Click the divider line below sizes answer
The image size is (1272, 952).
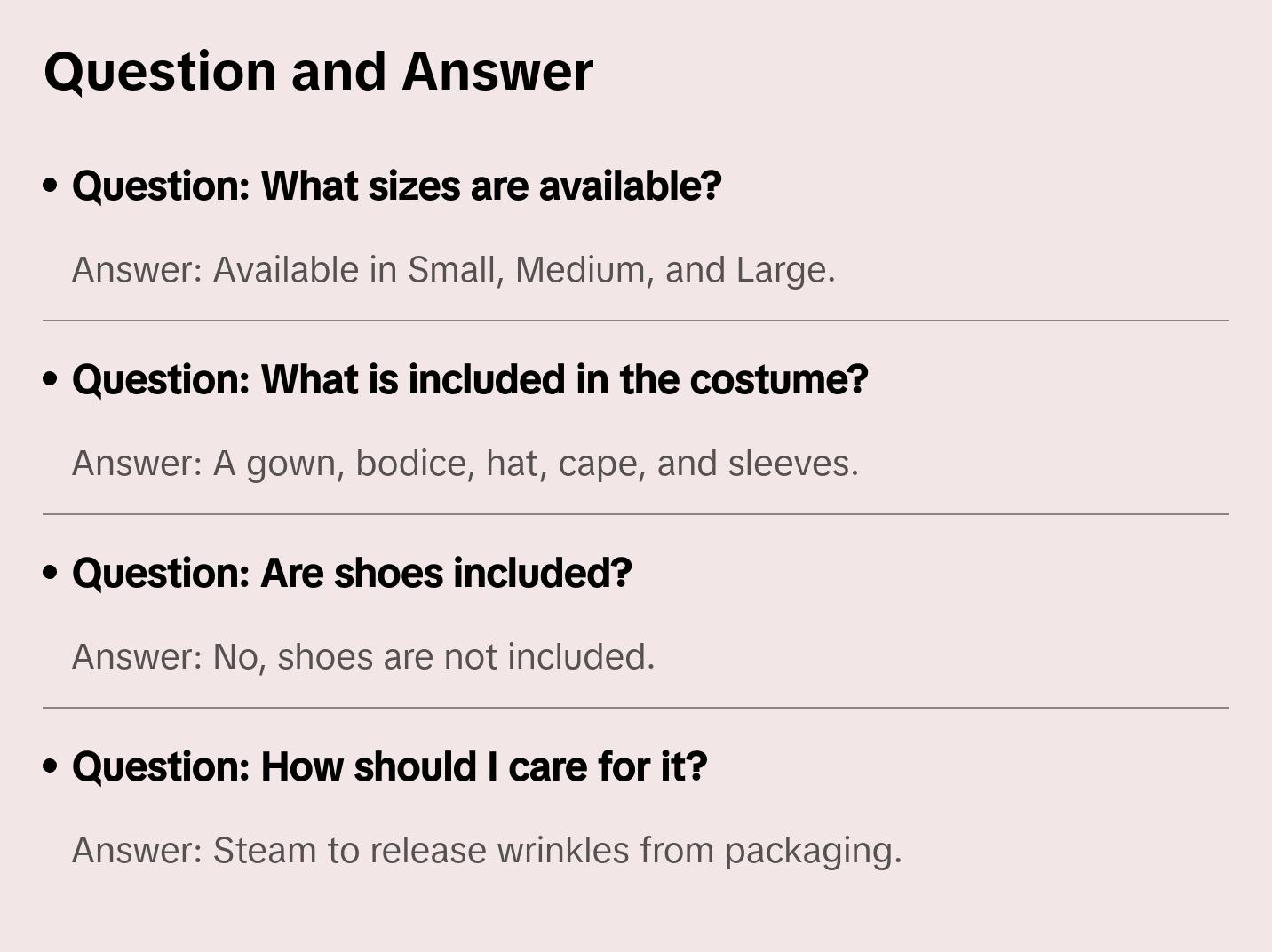(x=635, y=321)
